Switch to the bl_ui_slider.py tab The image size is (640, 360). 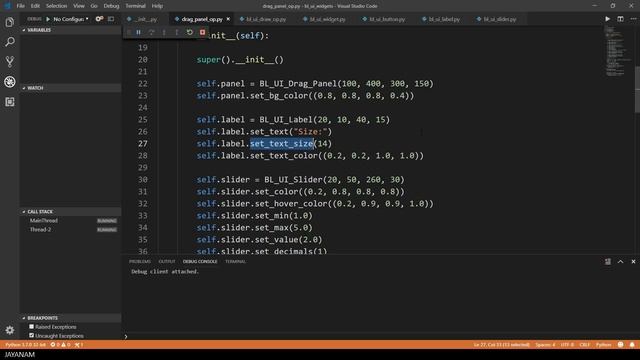pyautogui.click(x=500, y=19)
